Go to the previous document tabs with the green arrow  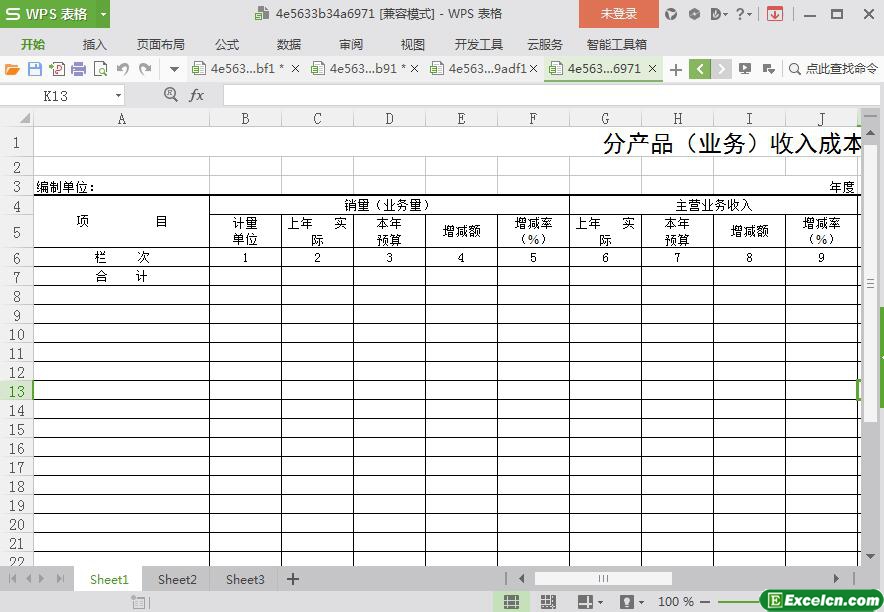point(700,69)
